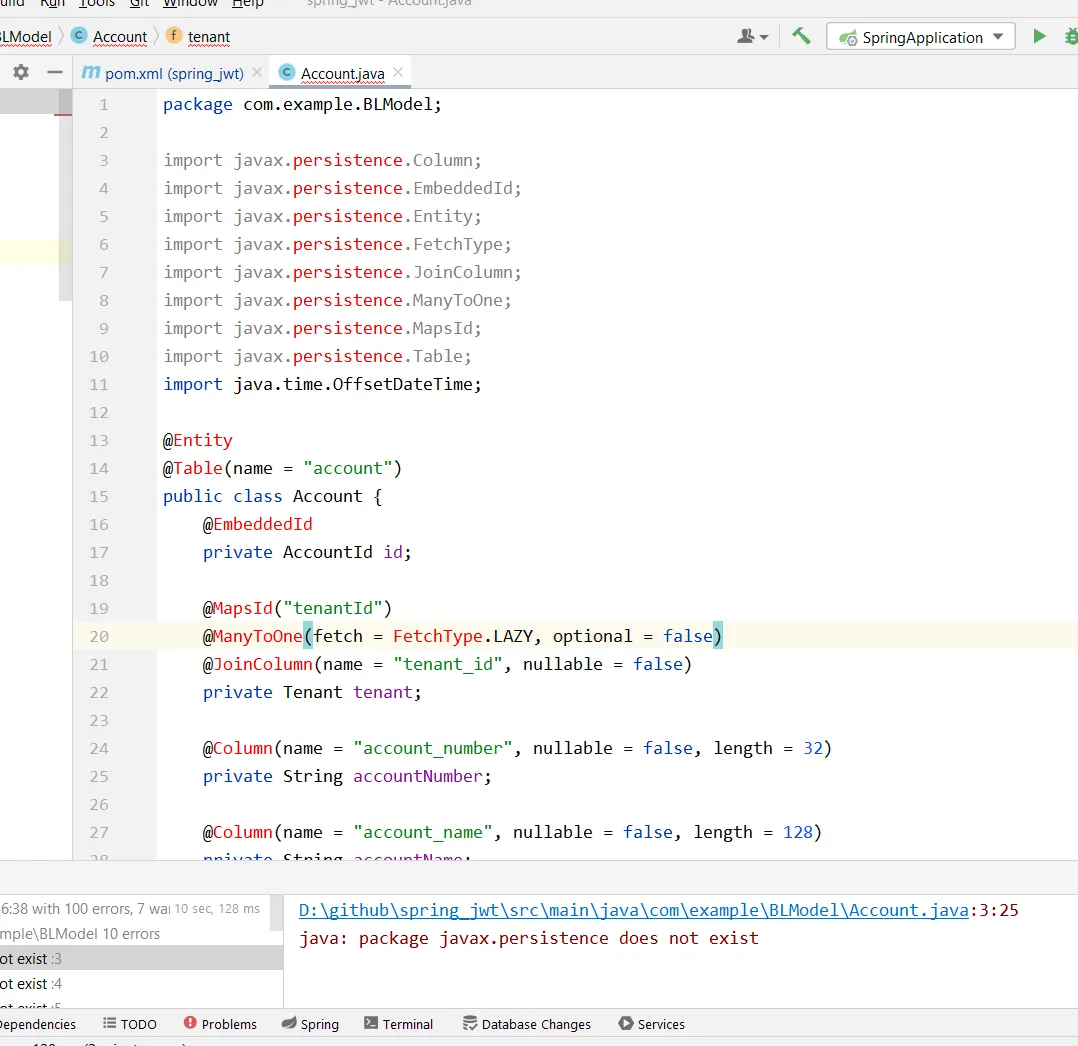This screenshot has height=1046, width=1078.
Task: Select the Account.java editor tab
Action: point(342,73)
